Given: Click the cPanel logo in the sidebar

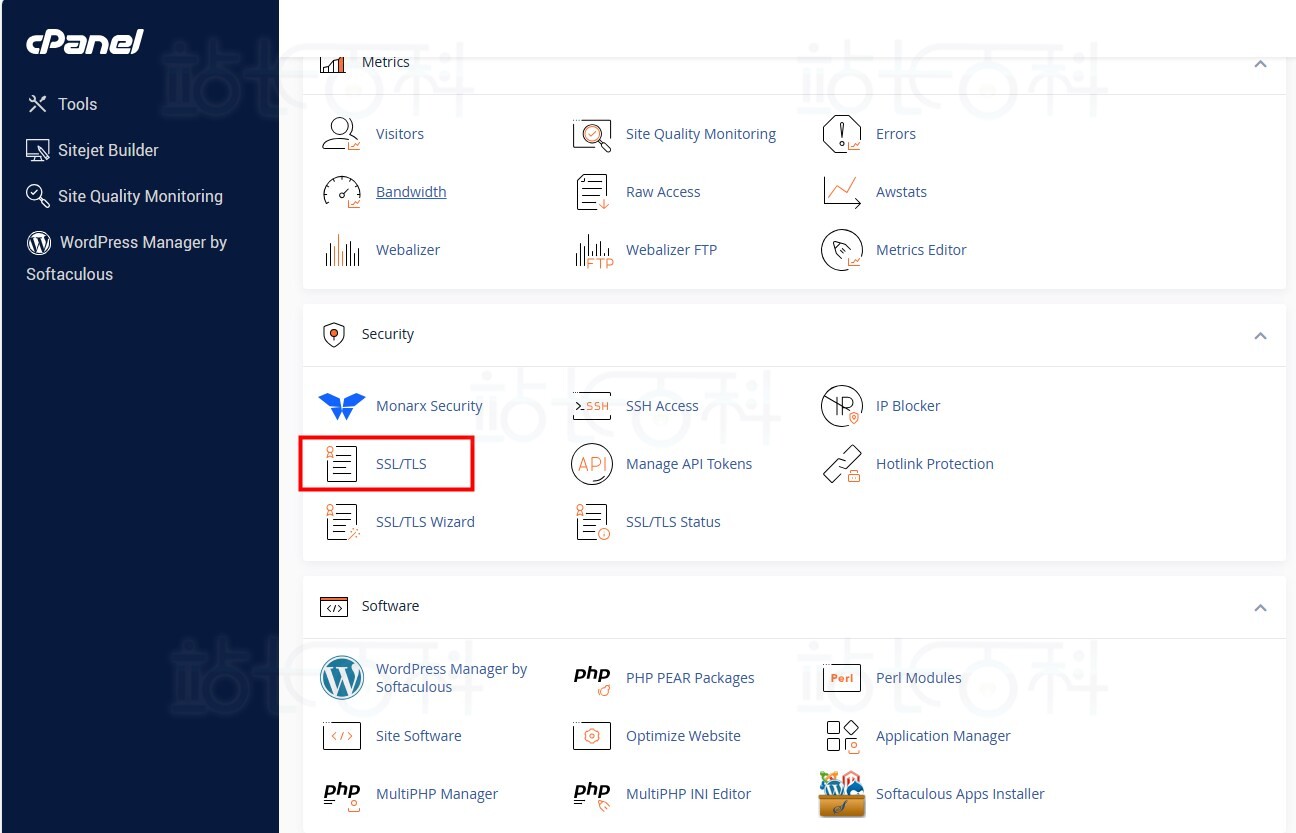Looking at the screenshot, I should [85, 42].
